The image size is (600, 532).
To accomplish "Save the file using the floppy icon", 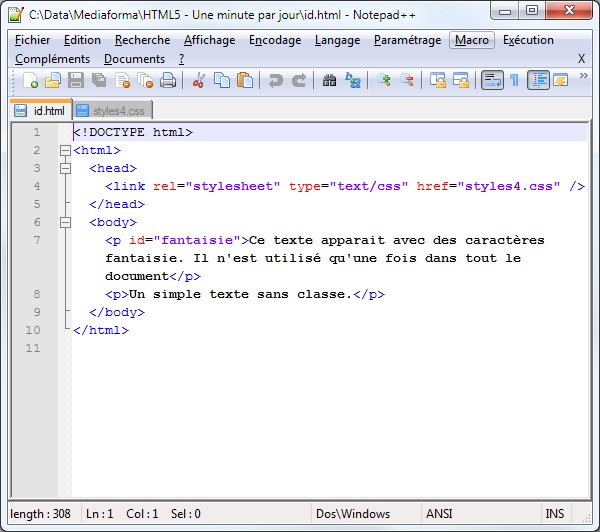I will 75,81.
